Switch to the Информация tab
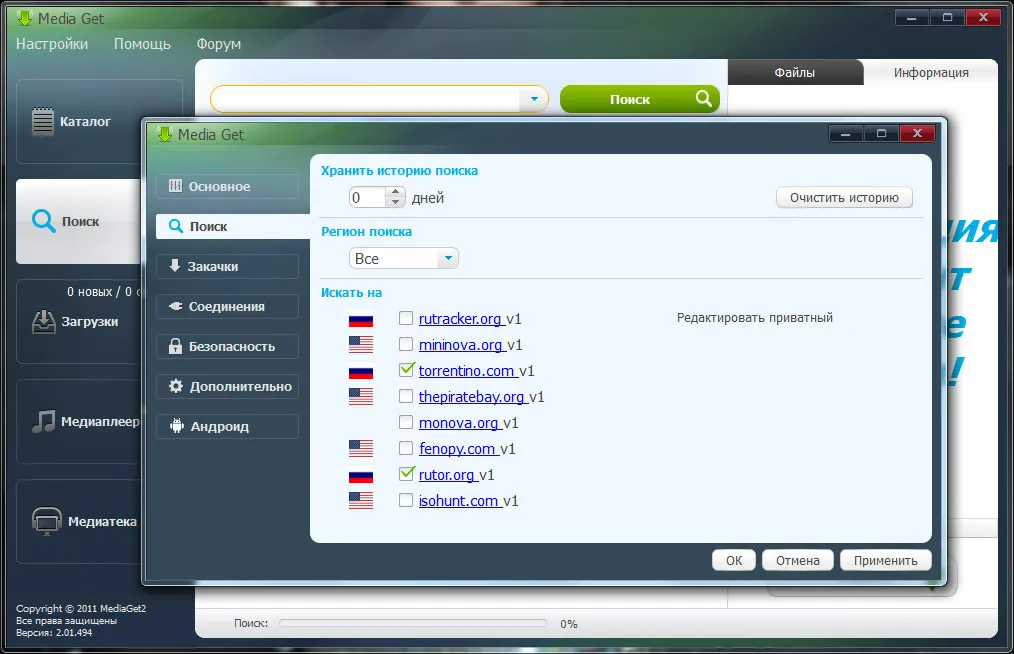This screenshot has height=654, width=1014. click(x=930, y=72)
